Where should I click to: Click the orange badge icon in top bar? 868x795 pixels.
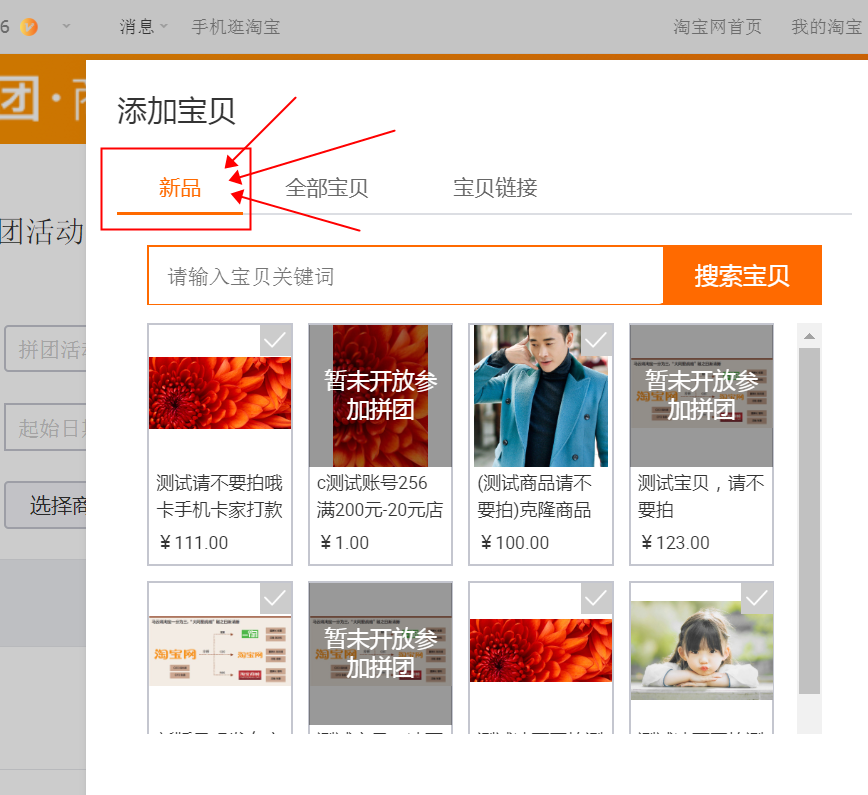point(29,27)
